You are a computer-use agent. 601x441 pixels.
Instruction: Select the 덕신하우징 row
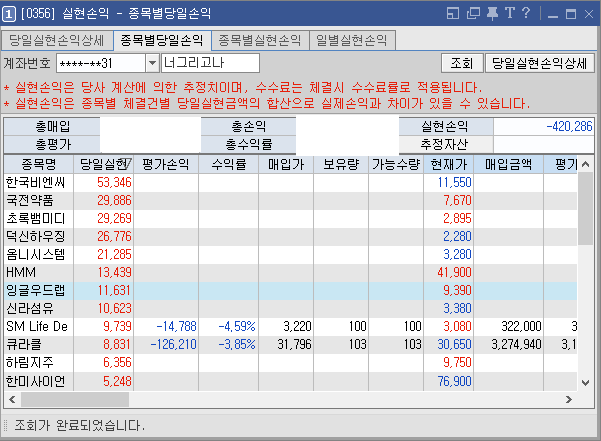pos(290,236)
